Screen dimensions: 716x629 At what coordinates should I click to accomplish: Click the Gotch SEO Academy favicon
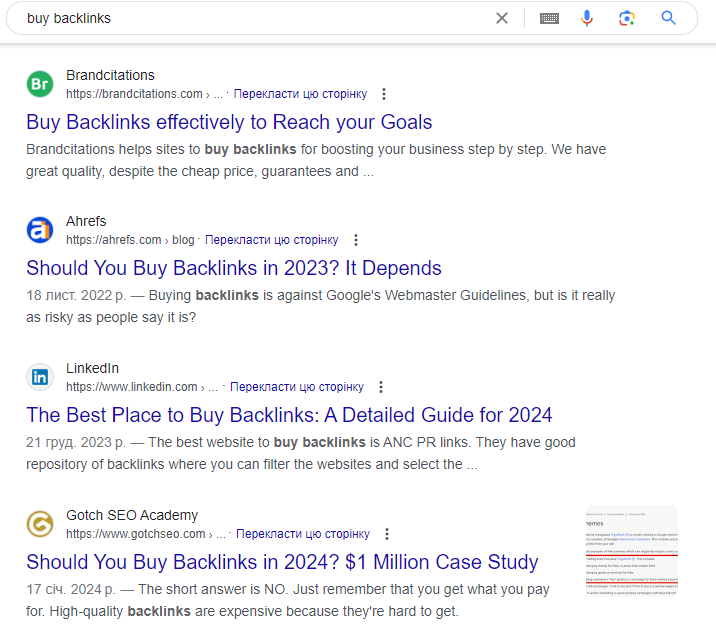click(x=40, y=524)
